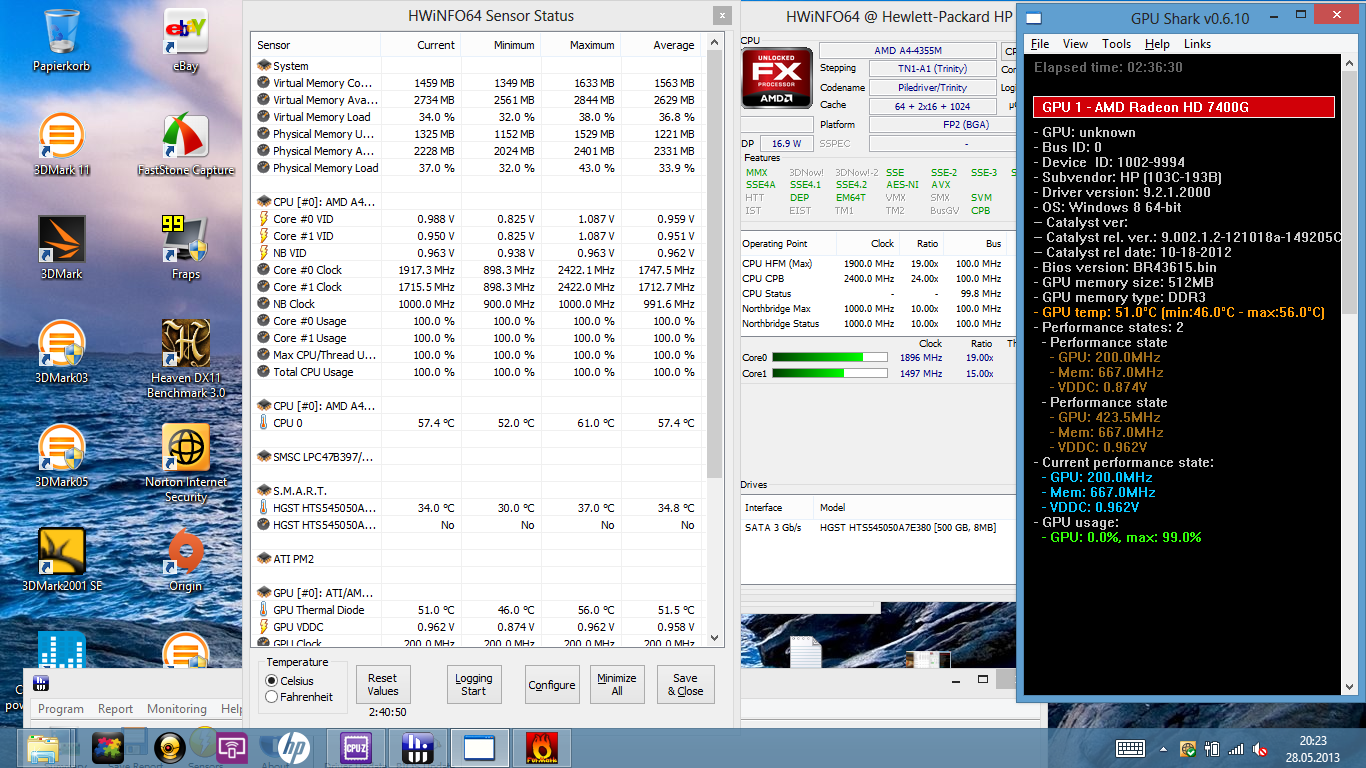
Task: Open Links menu in GPU Shark
Action: 1197,44
